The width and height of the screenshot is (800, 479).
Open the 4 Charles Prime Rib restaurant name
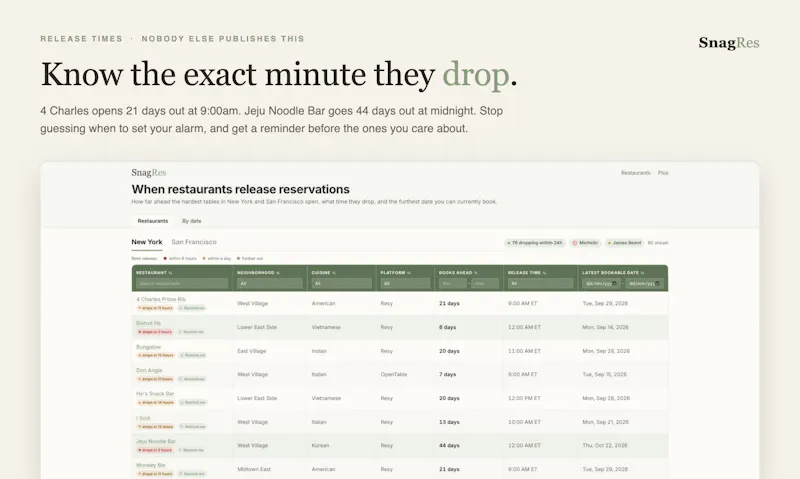point(161,299)
